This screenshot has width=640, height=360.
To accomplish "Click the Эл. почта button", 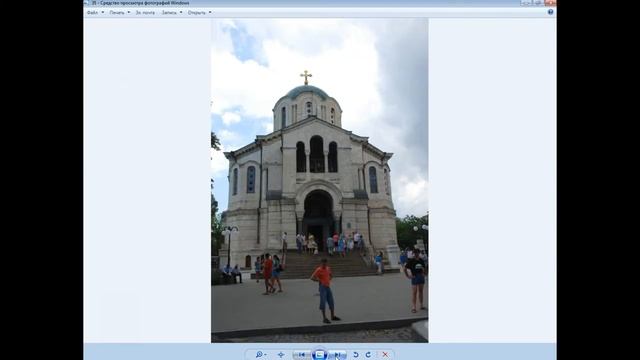I will pyautogui.click(x=145, y=13).
